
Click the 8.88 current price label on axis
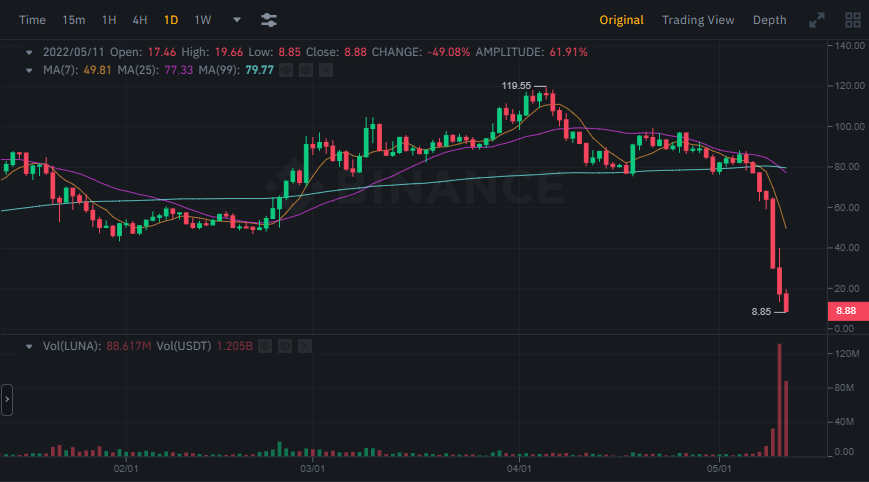[844, 312]
